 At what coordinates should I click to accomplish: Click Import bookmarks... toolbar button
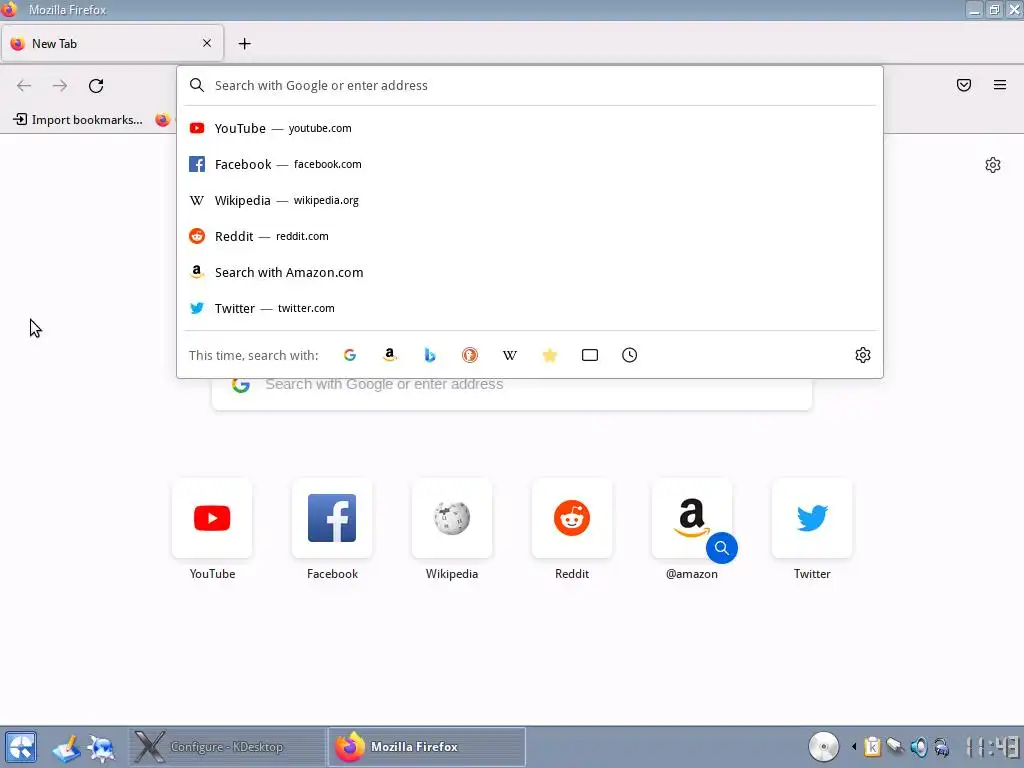[x=78, y=120]
